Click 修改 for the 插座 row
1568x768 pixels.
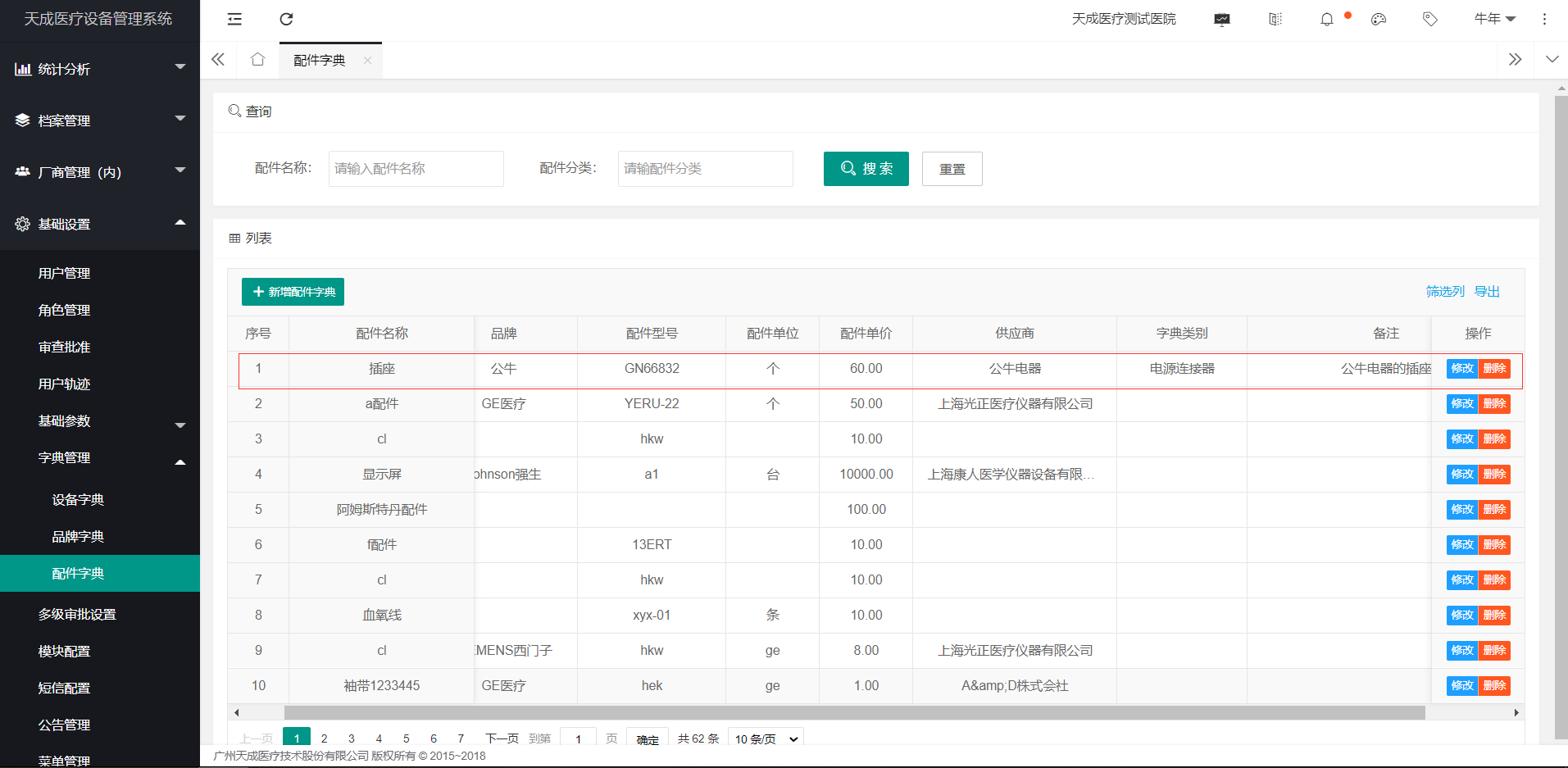pos(1462,369)
